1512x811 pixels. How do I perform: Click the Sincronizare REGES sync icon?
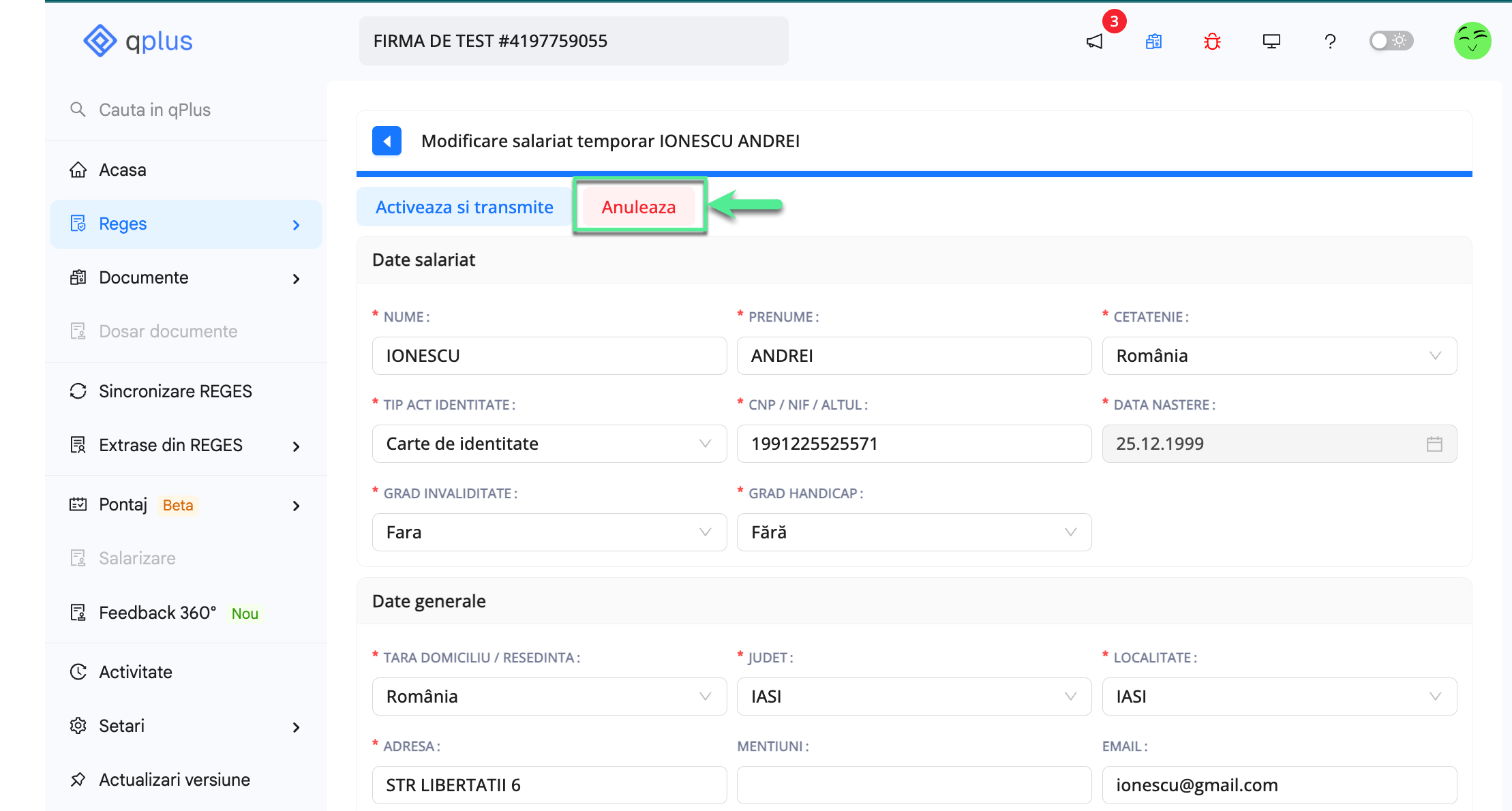click(78, 391)
